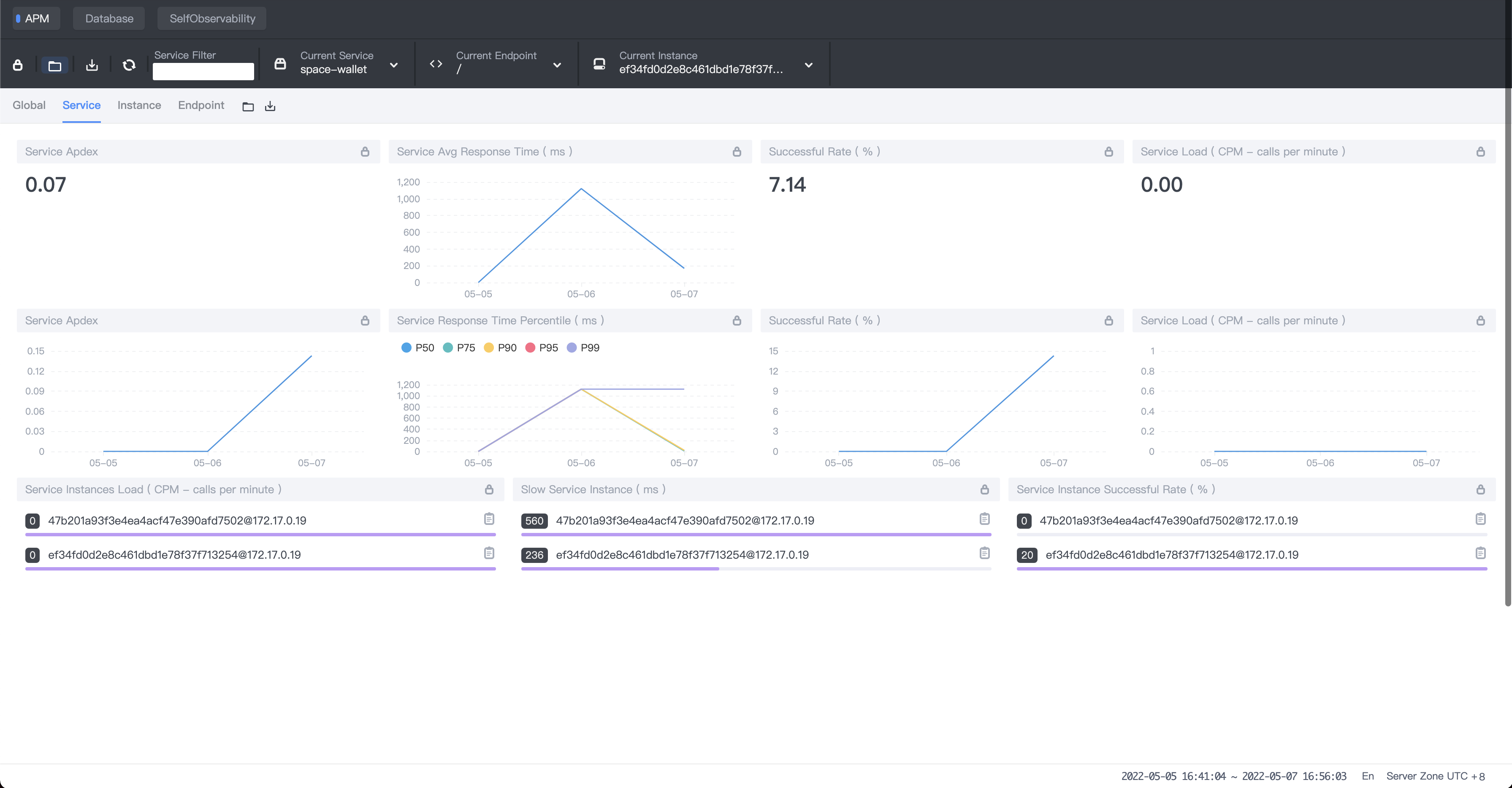
Task: Click the export download icon in dark toolbar
Action: click(92, 65)
